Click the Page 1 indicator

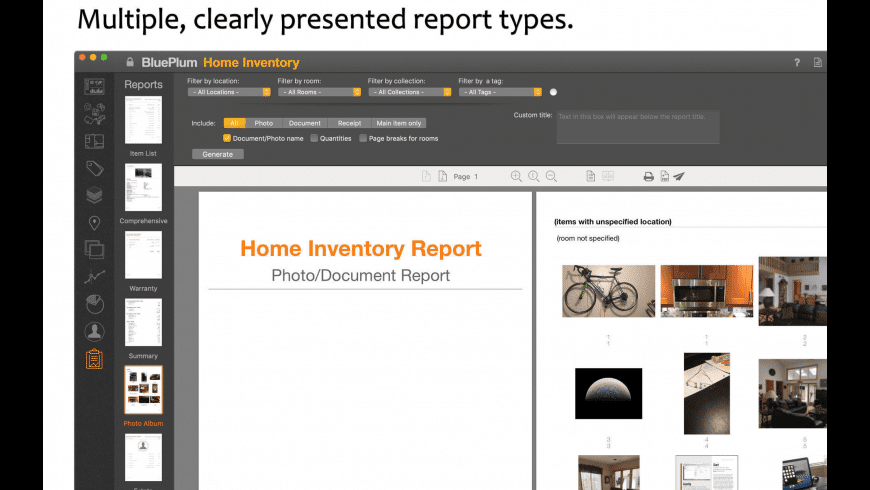point(466,176)
